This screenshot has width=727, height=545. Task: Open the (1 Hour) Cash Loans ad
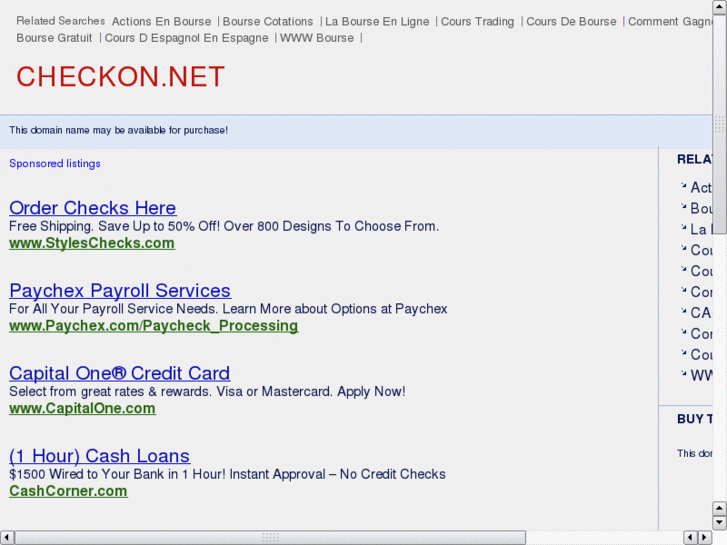click(x=99, y=456)
